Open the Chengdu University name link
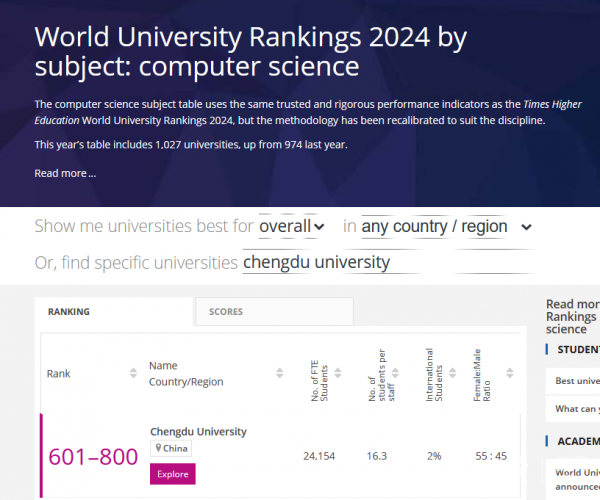This screenshot has width=600, height=500. tap(198, 431)
